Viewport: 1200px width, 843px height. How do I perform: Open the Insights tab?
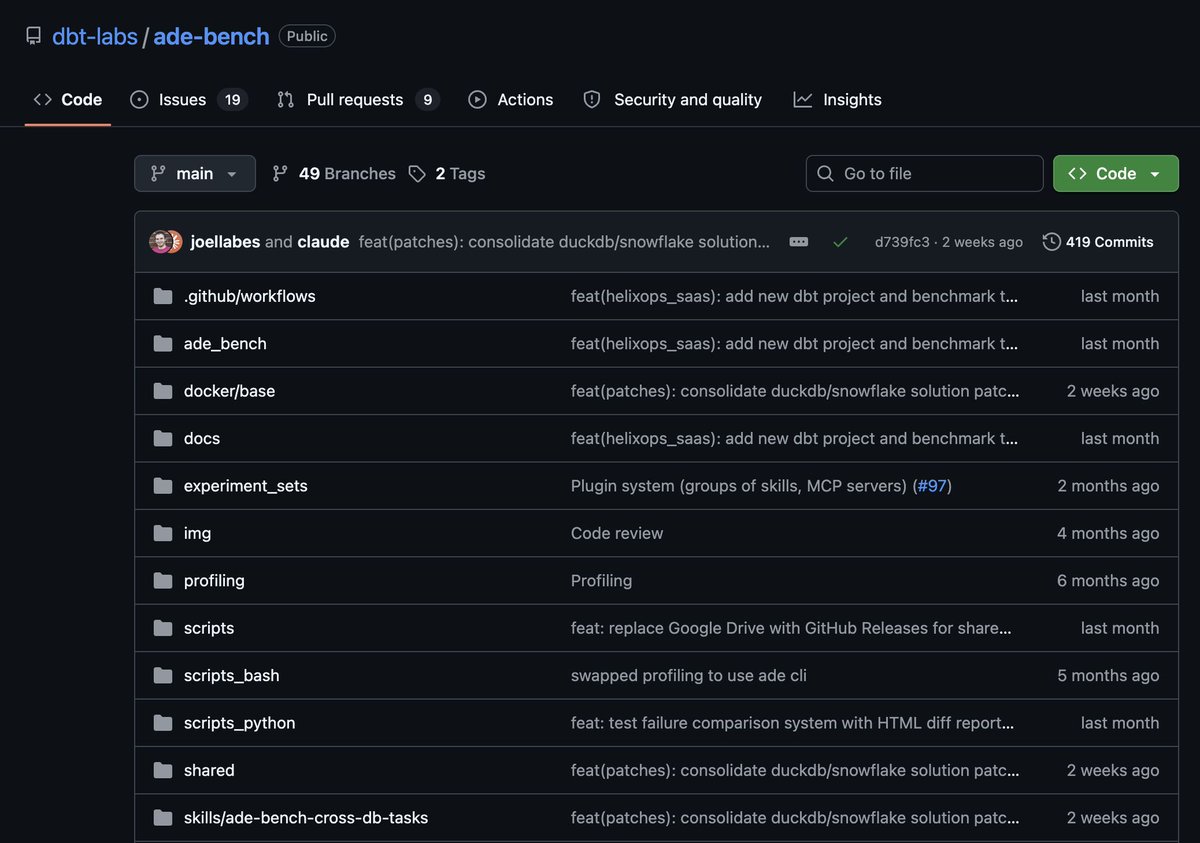838,99
